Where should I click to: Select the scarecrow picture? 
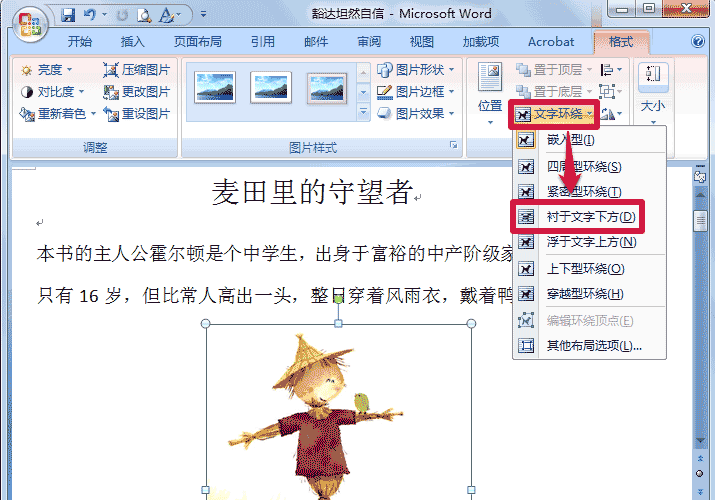click(338, 410)
